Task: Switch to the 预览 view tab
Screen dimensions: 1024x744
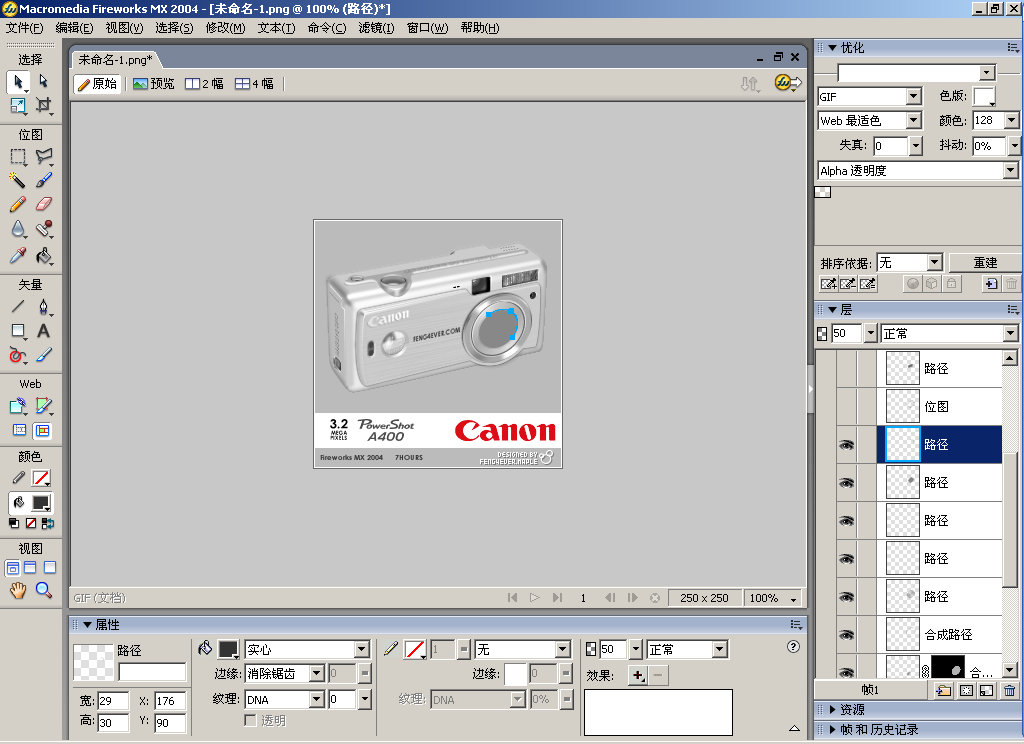Action: click(x=153, y=84)
